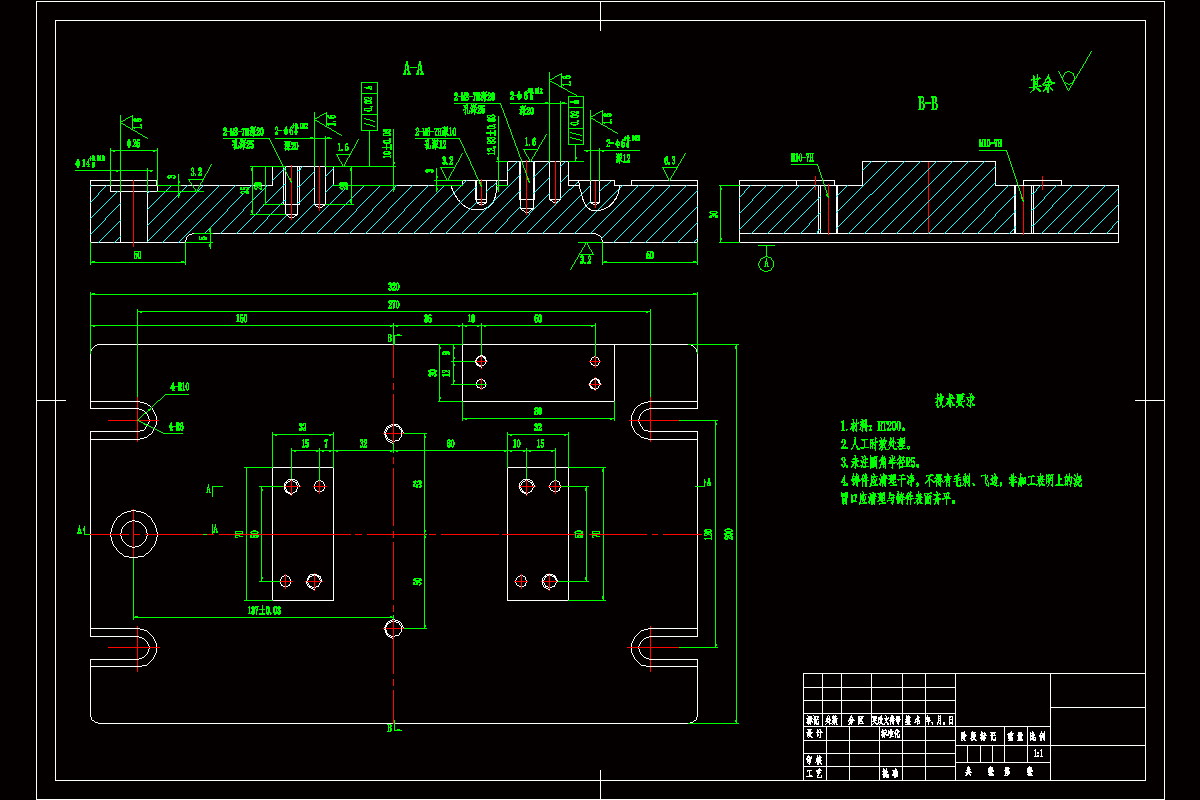Click the 35 dimension text
The width and height of the screenshot is (1200, 800).
tap(428, 319)
